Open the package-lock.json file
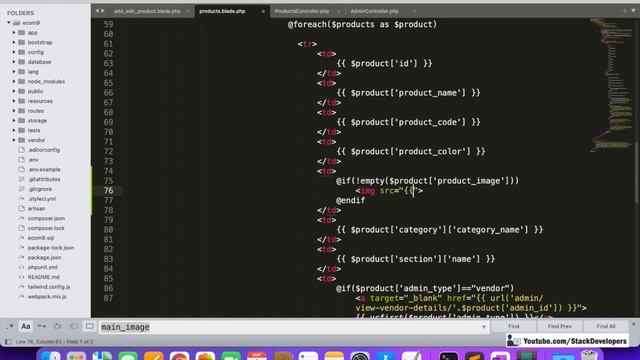The image size is (640, 360). coord(51,248)
